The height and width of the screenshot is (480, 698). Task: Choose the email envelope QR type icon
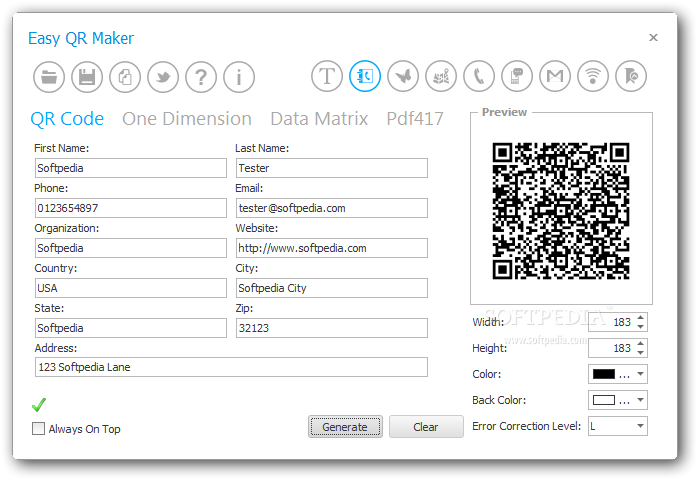[x=555, y=76]
